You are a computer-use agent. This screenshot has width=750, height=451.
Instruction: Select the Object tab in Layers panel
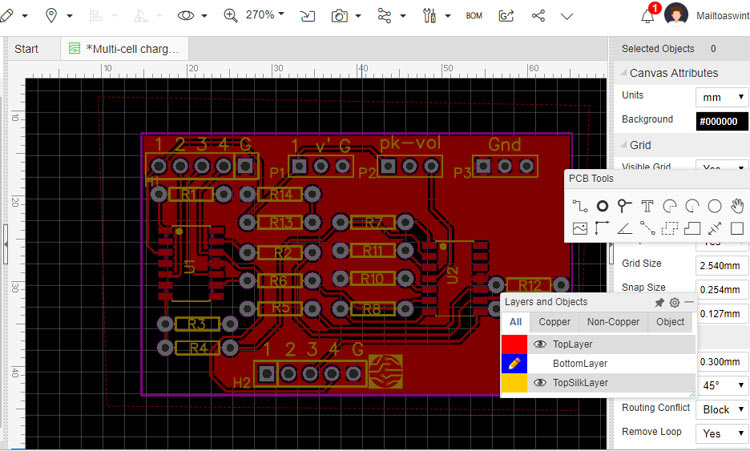pyautogui.click(x=670, y=322)
